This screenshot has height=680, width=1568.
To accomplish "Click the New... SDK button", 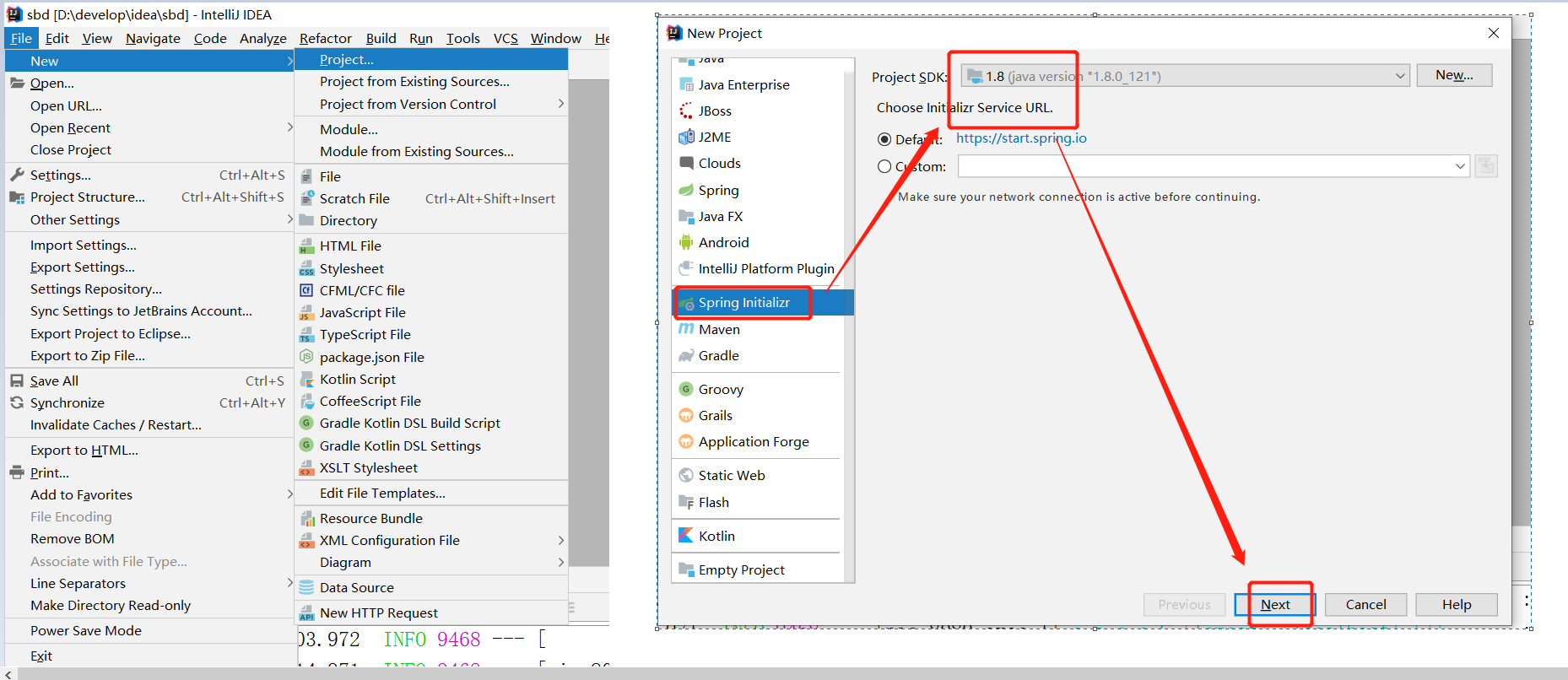I will tap(1454, 75).
